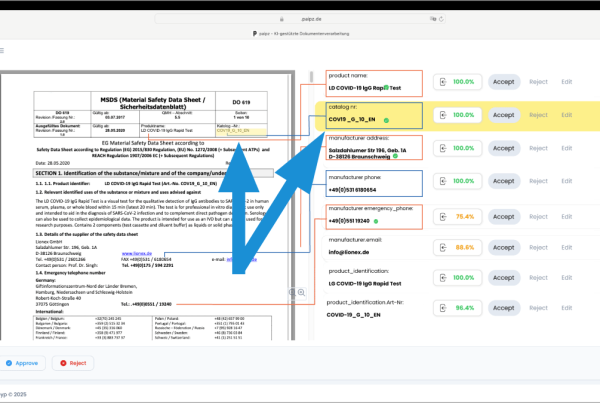The height and width of the screenshot is (403, 600).
Task: Click the translate icon in the address bar
Action: (433, 19)
